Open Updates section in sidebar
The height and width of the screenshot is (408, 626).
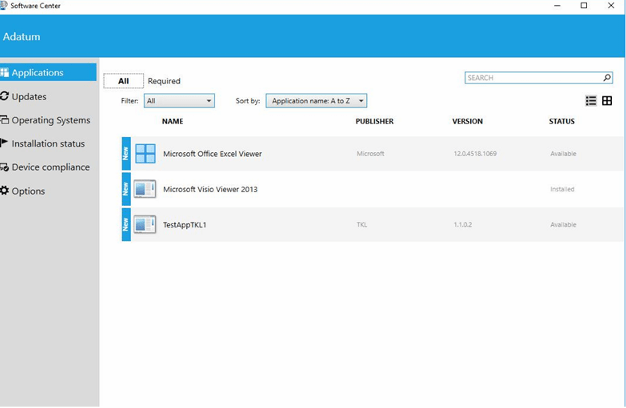tap(28, 97)
